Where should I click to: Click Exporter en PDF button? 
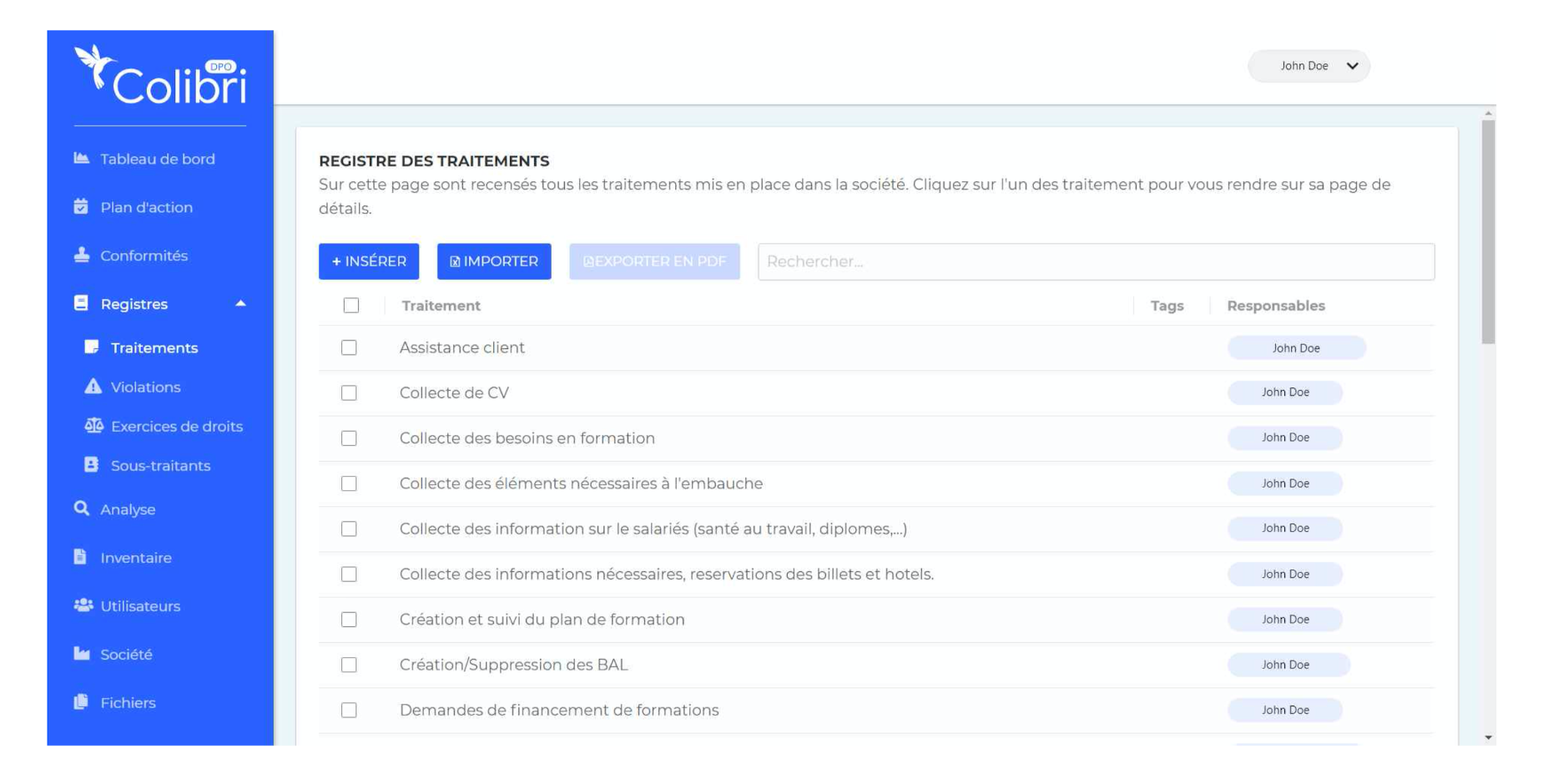click(x=654, y=261)
